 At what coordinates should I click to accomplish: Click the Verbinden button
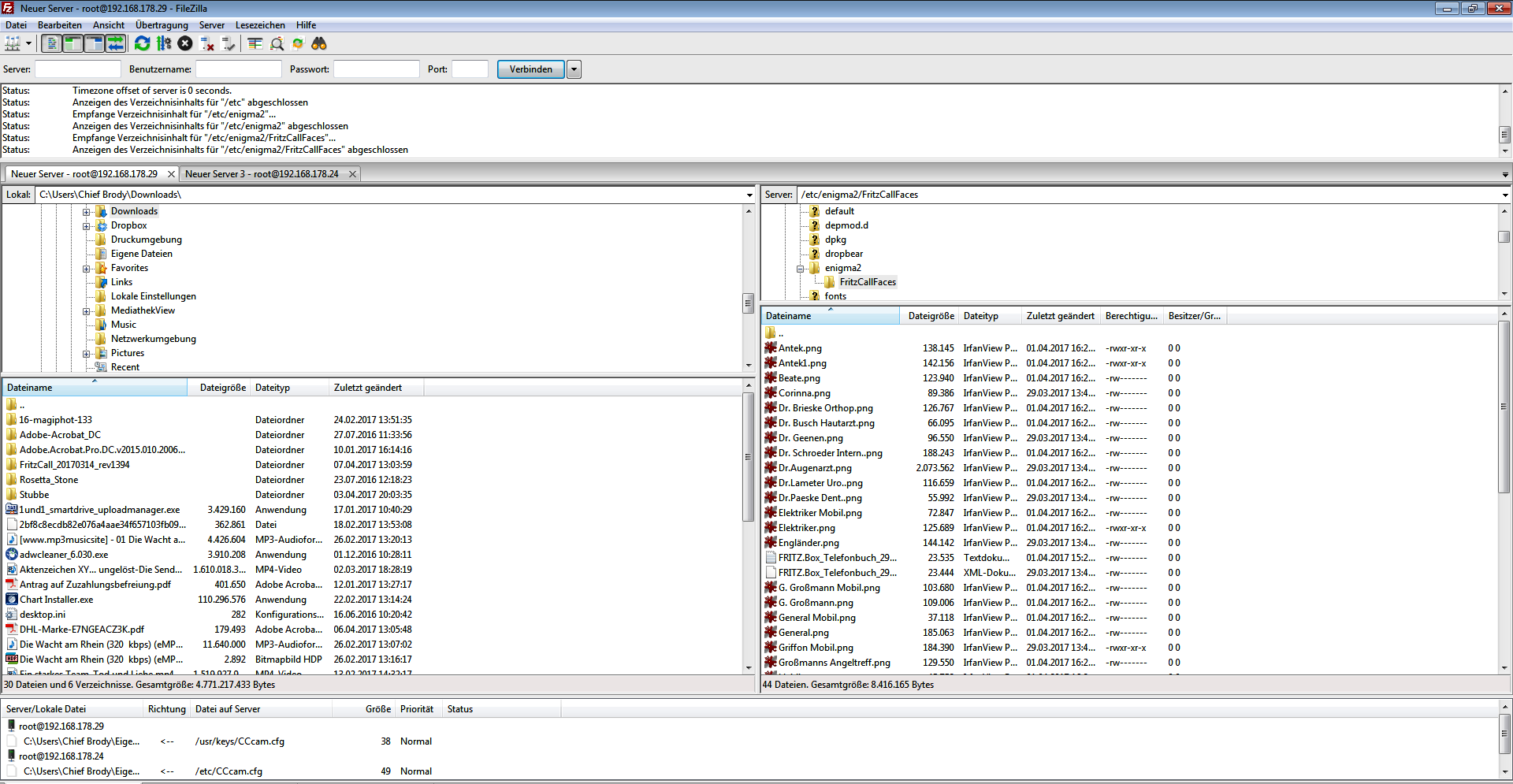tap(530, 69)
